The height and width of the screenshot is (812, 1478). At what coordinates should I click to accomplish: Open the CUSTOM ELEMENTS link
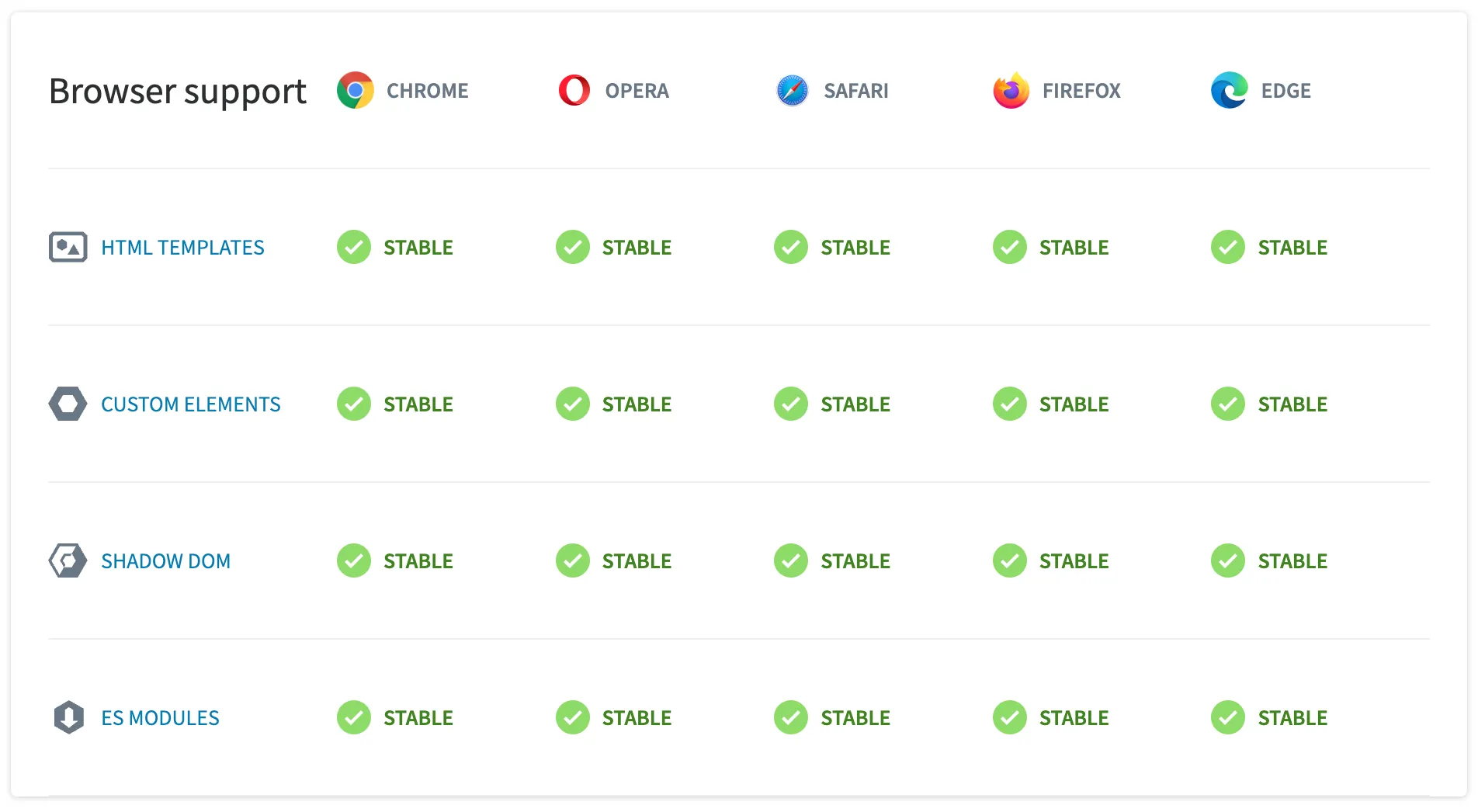point(190,404)
